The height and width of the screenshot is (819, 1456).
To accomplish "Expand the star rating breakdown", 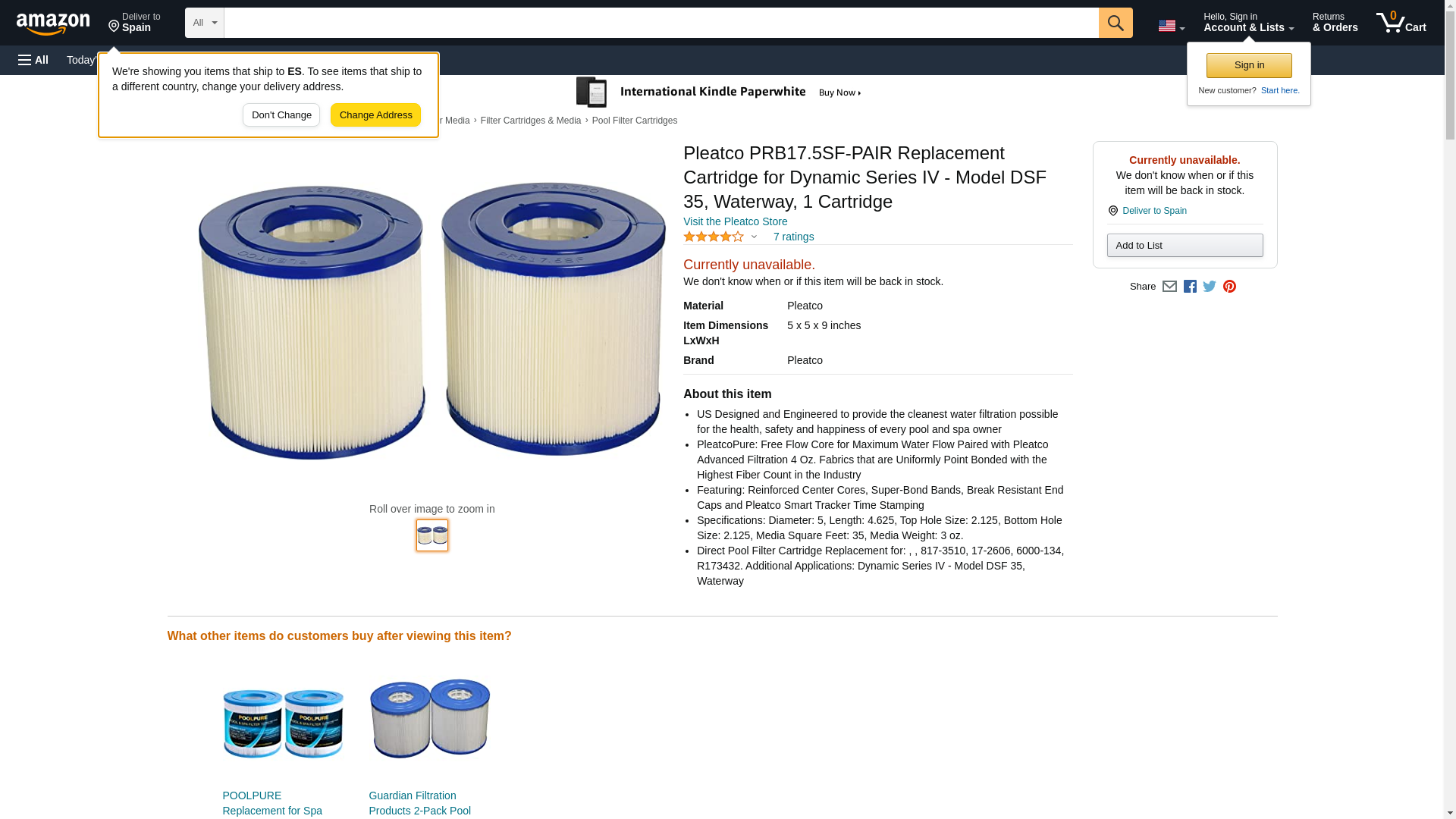I will (x=754, y=237).
